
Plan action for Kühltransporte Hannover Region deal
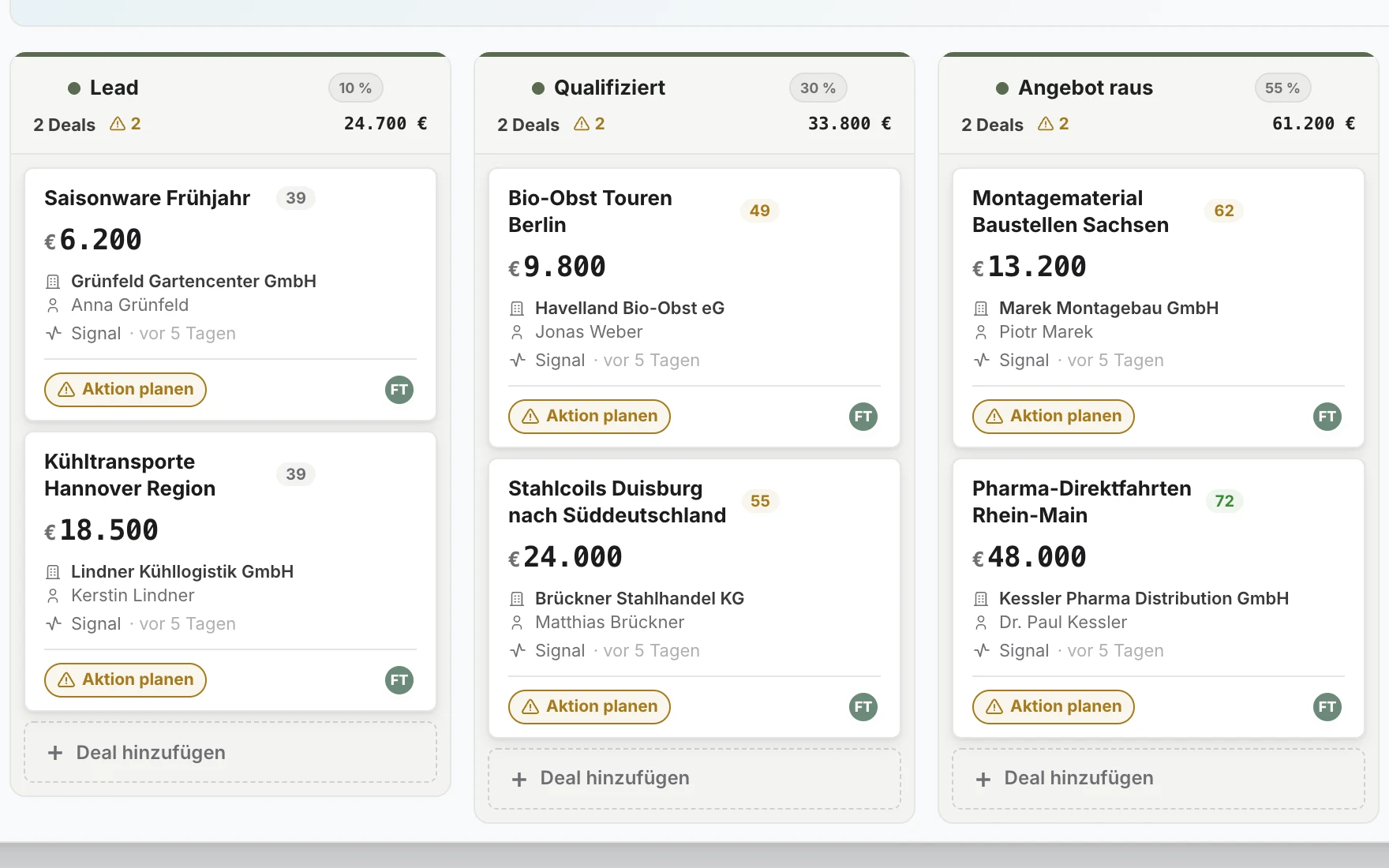125,680
